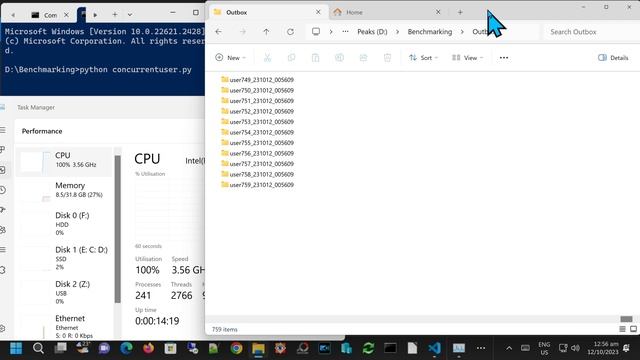Open the Windows Start menu
The image size is (640, 360).
point(16,348)
